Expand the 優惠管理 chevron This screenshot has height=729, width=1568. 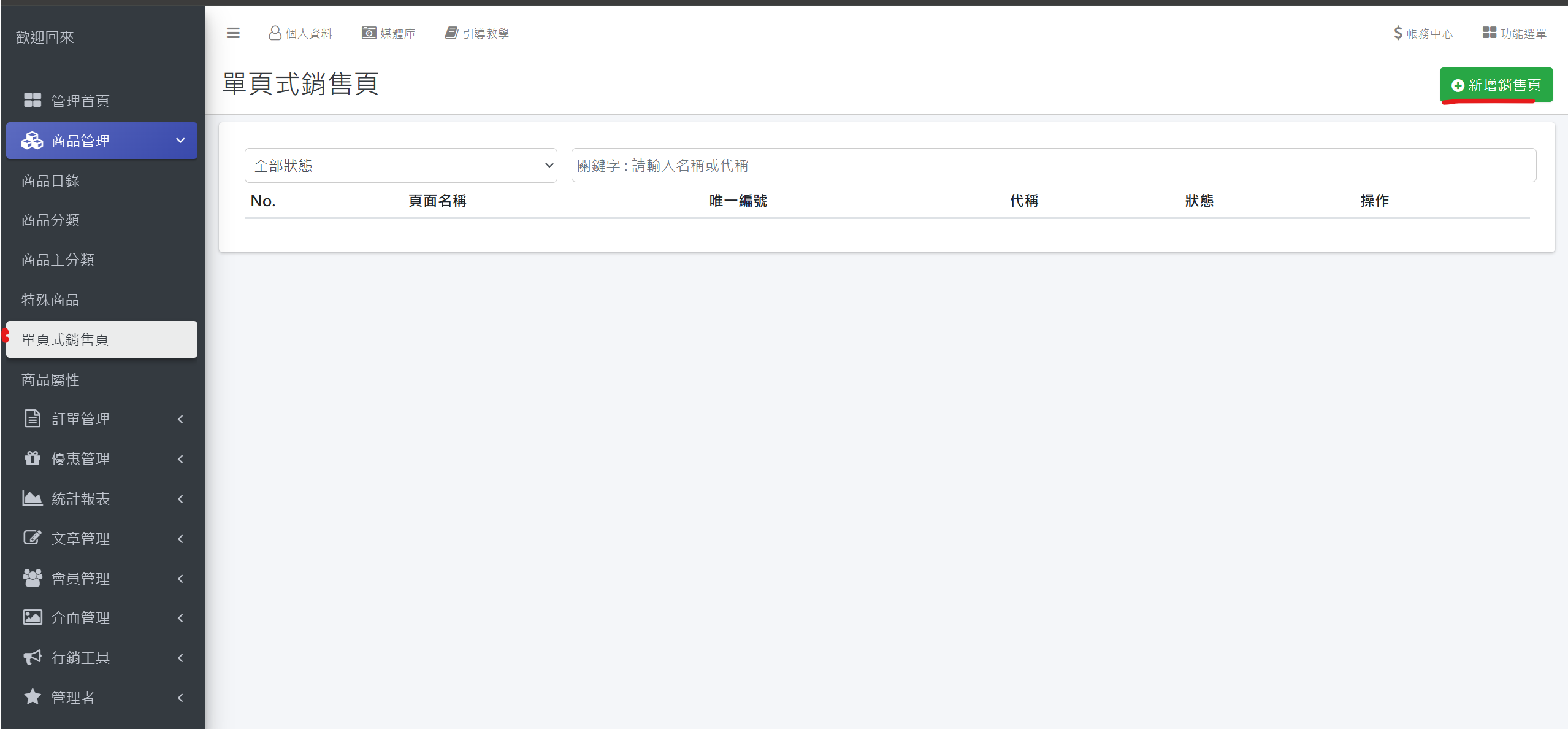pyautogui.click(x=180, y=459)
